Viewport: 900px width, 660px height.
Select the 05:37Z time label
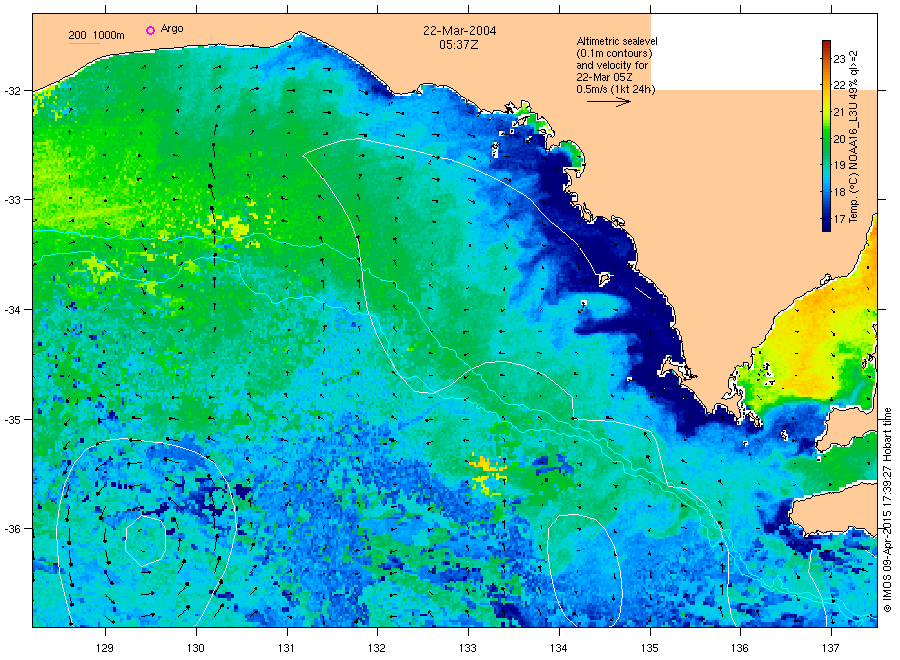459,45
